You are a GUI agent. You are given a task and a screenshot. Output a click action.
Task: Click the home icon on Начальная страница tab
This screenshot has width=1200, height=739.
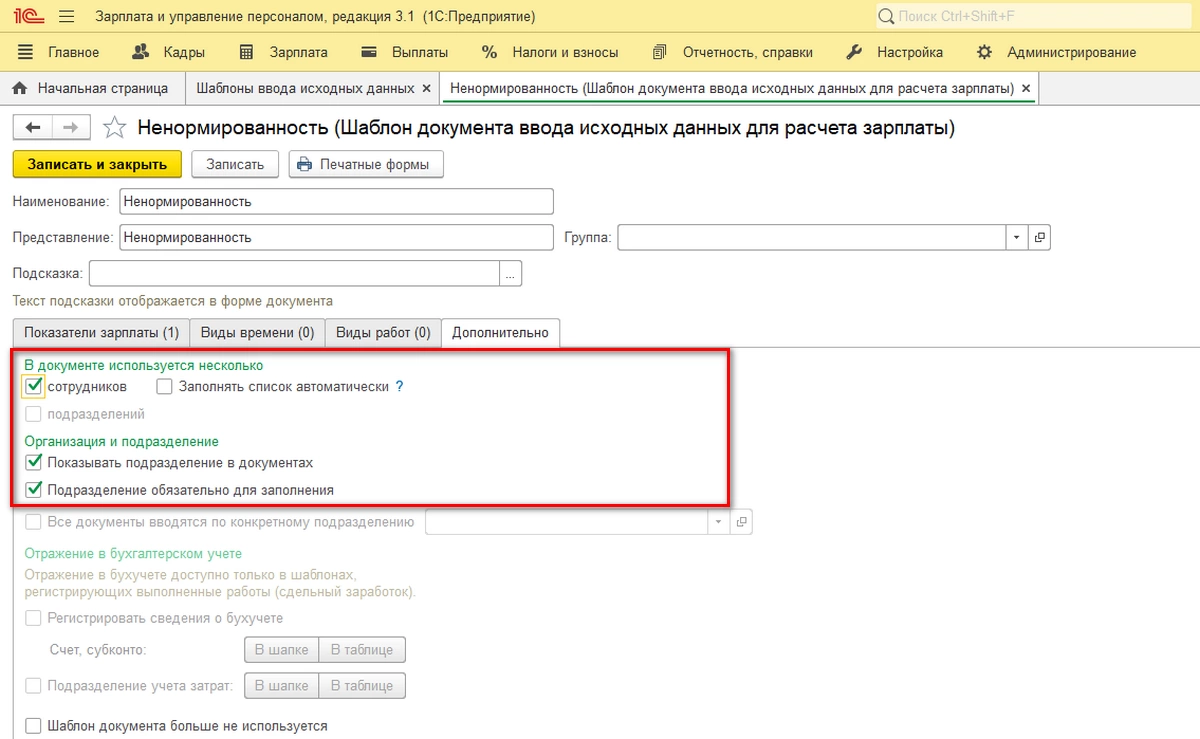tap(19, 88)
